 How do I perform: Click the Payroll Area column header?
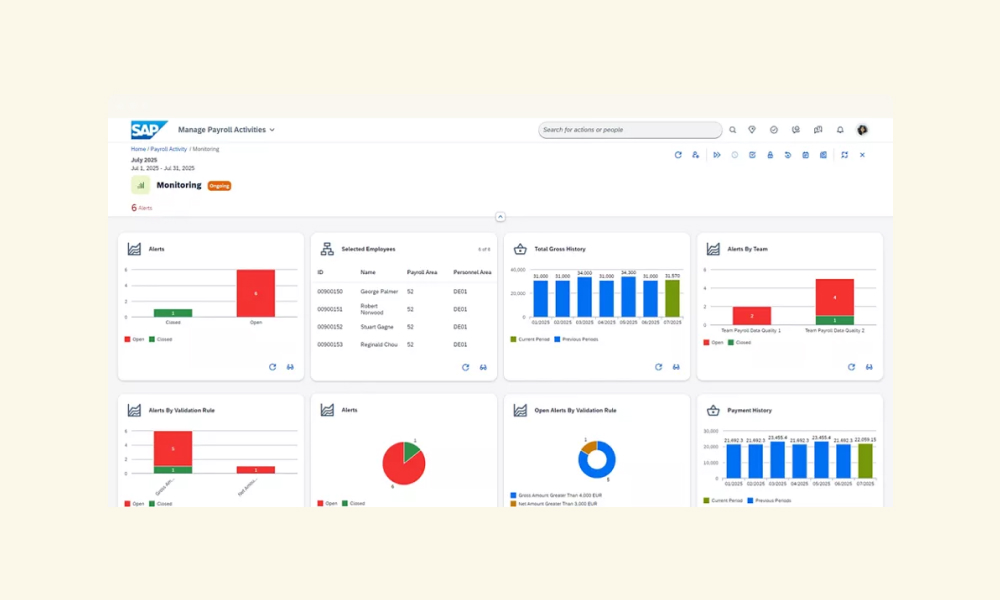422,272
